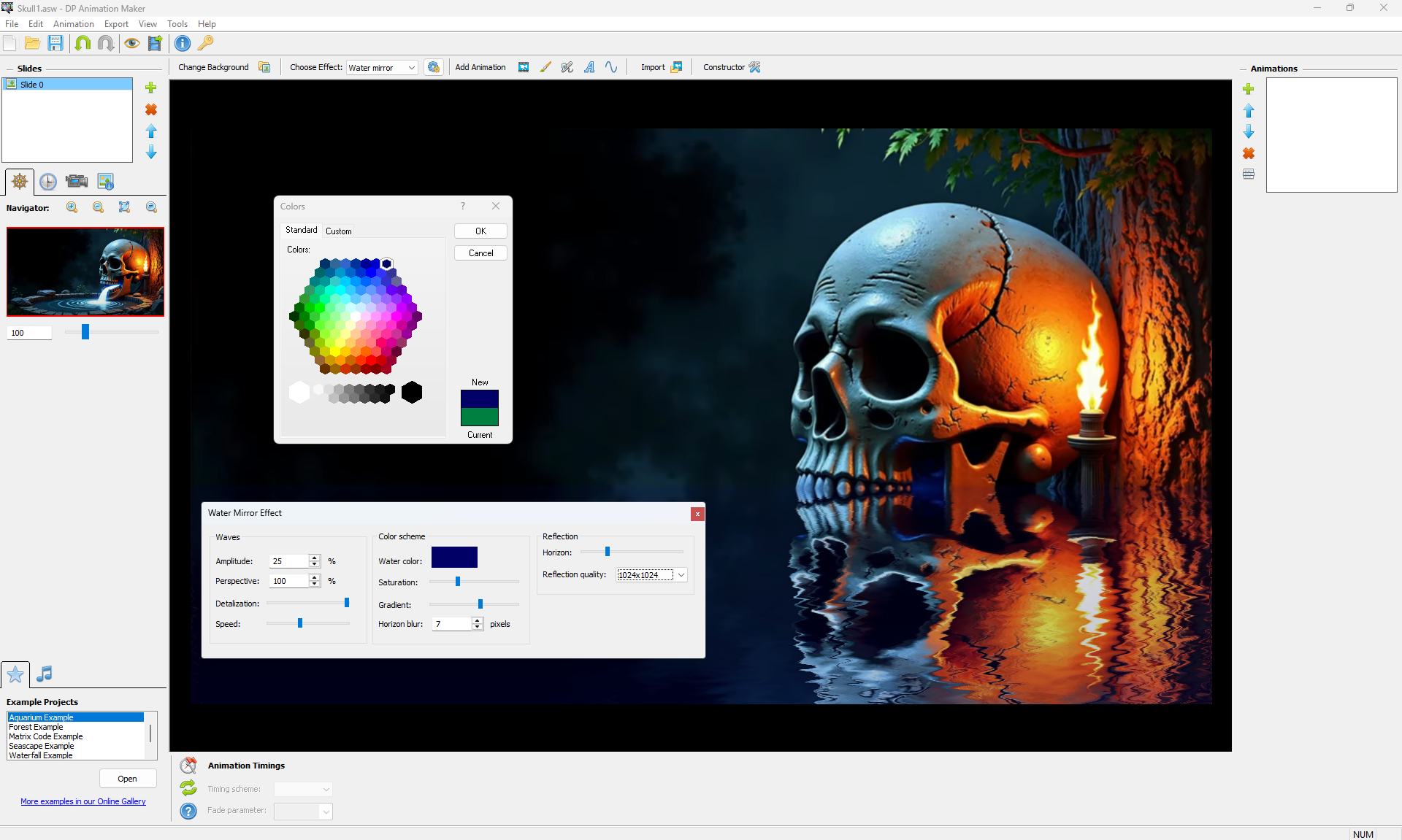Open effect settings gear icon
Viewport: 1402px width, 840px height.
point(434,67)
